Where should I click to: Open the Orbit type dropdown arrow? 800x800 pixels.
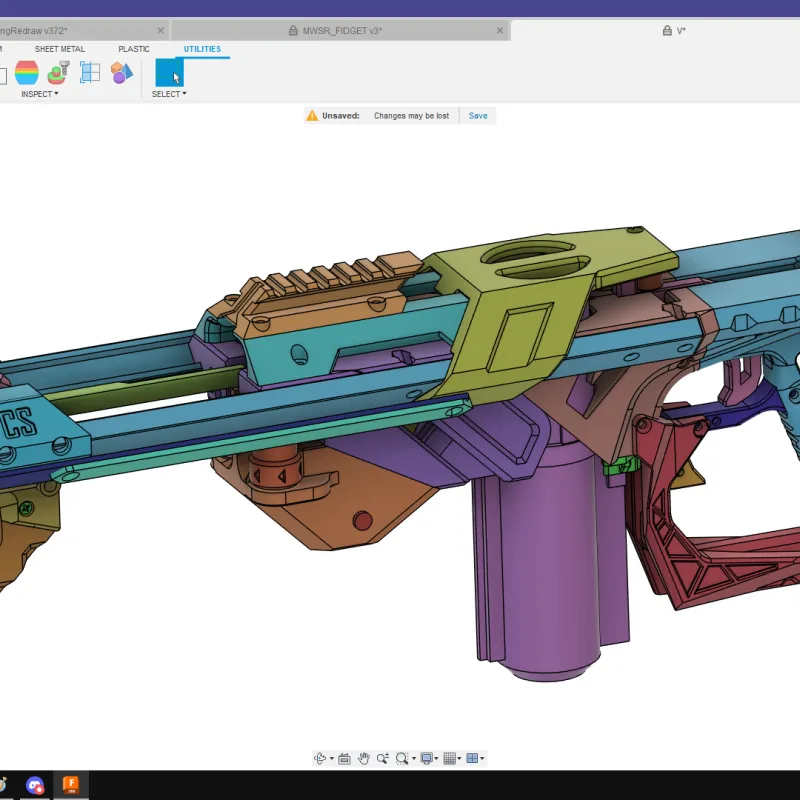(332, 759)
